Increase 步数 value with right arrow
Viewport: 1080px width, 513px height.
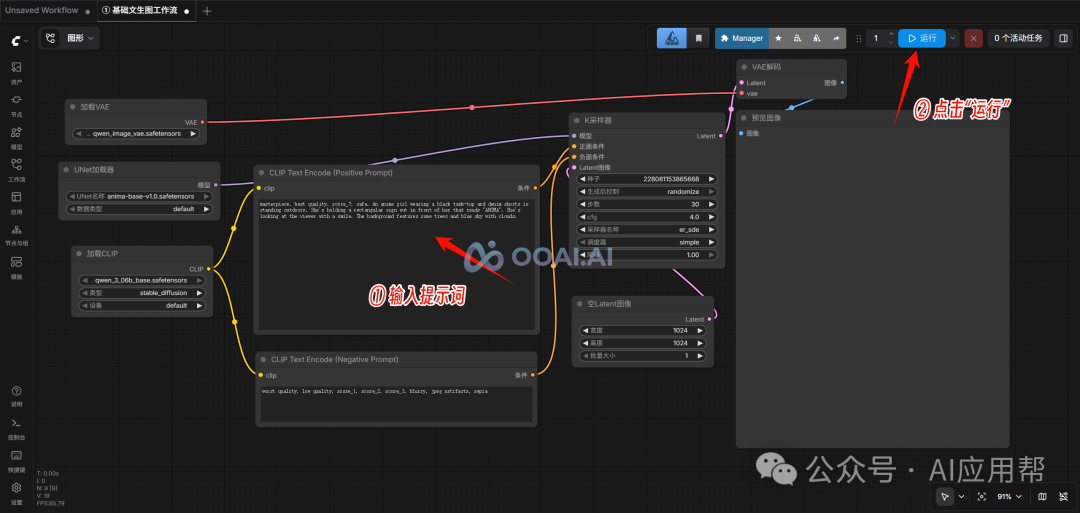[x=712, y=205]
